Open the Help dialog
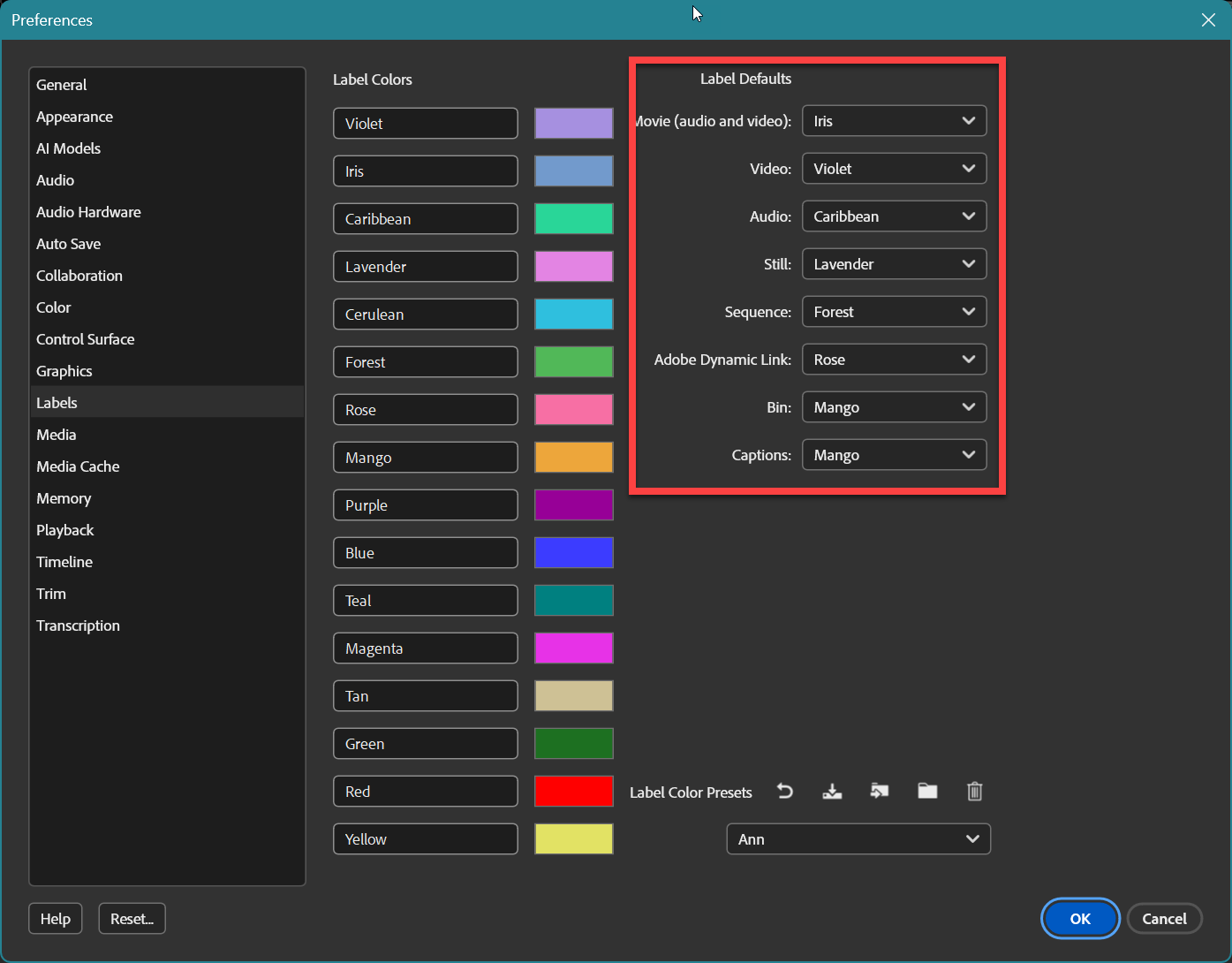The height and width of the screenshot is (963, 1232). (55, 918)
